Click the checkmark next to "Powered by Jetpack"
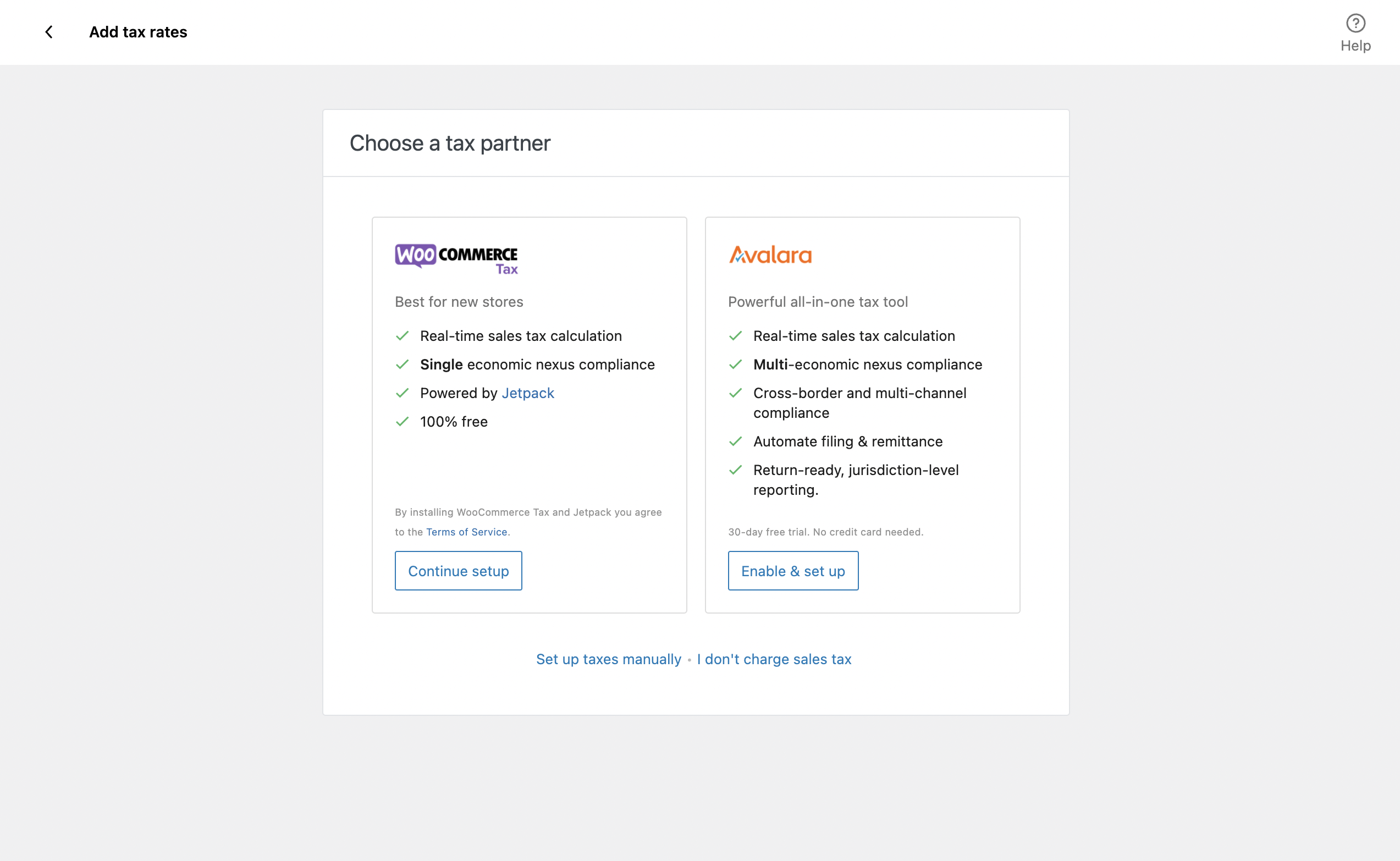 tap(403, 393)
